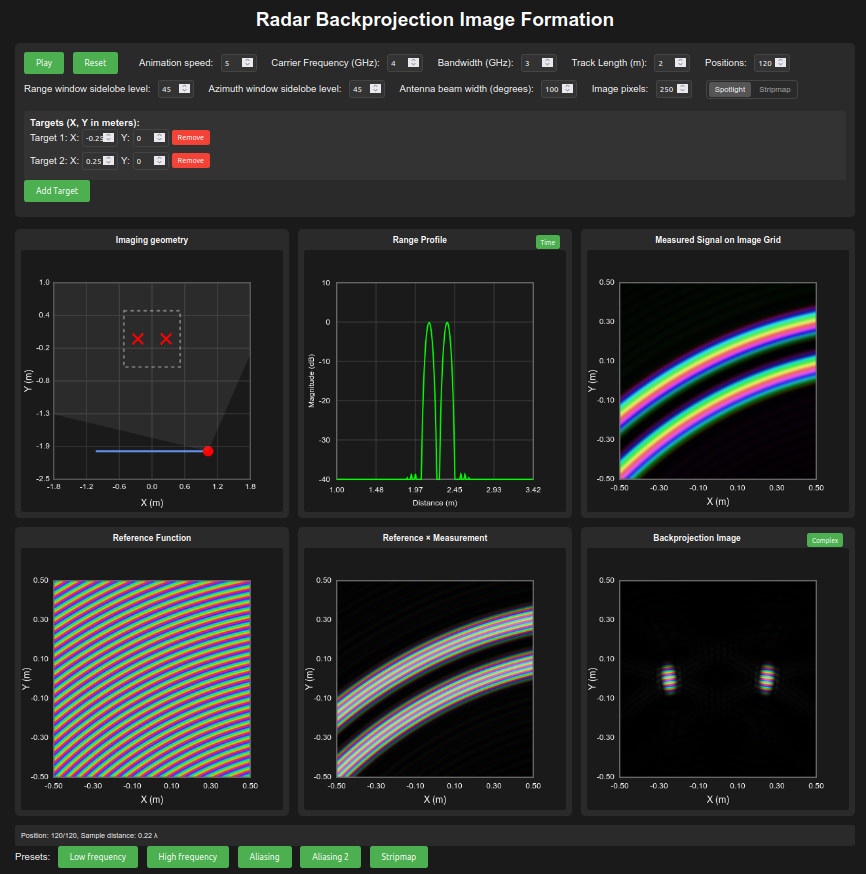Click Add Target to create a new target
Image resolution: width=866 pixels, height=874 pixels.
pyautogui.click(x=56, y=190)
